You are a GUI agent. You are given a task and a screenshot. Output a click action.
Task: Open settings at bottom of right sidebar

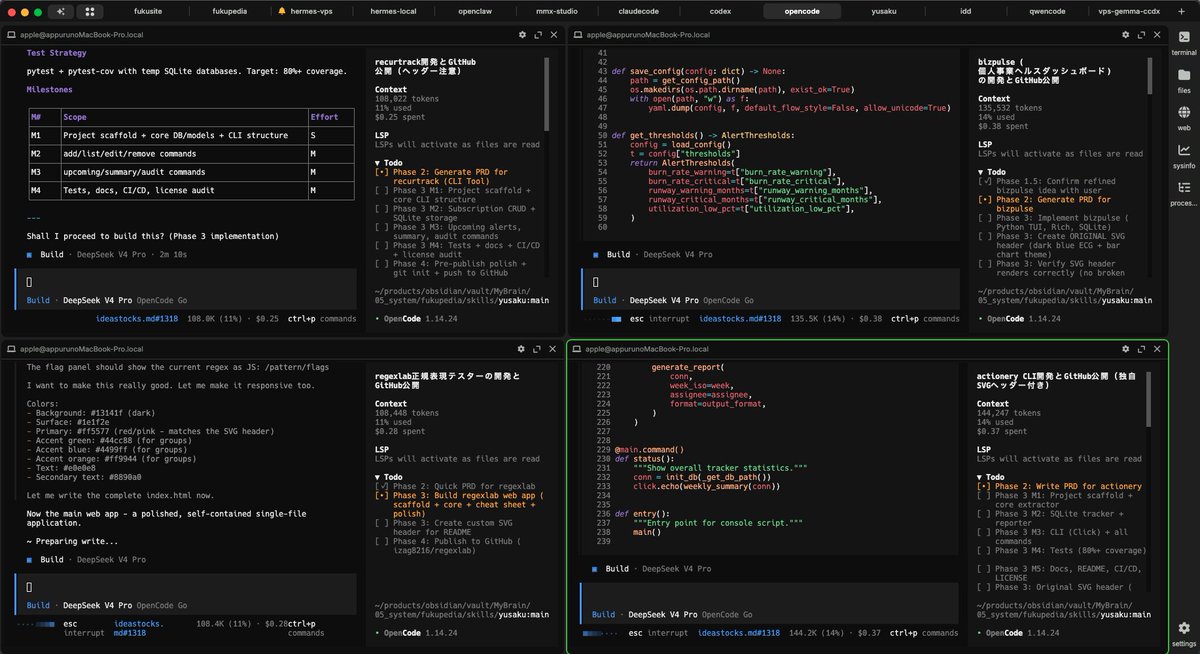pyautogui.click(x=1184, y=633)
